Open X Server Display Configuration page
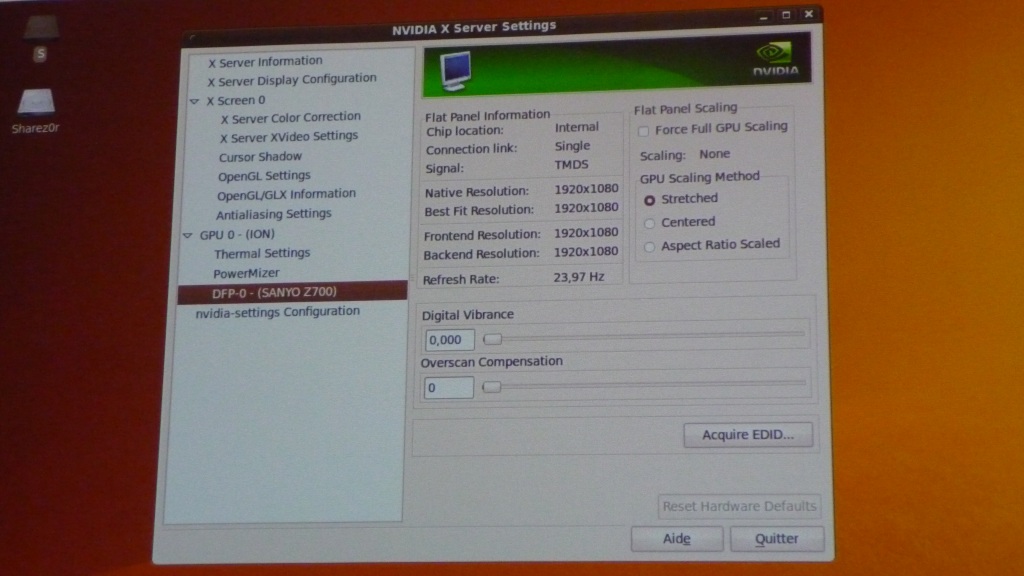 coord(292,80)
